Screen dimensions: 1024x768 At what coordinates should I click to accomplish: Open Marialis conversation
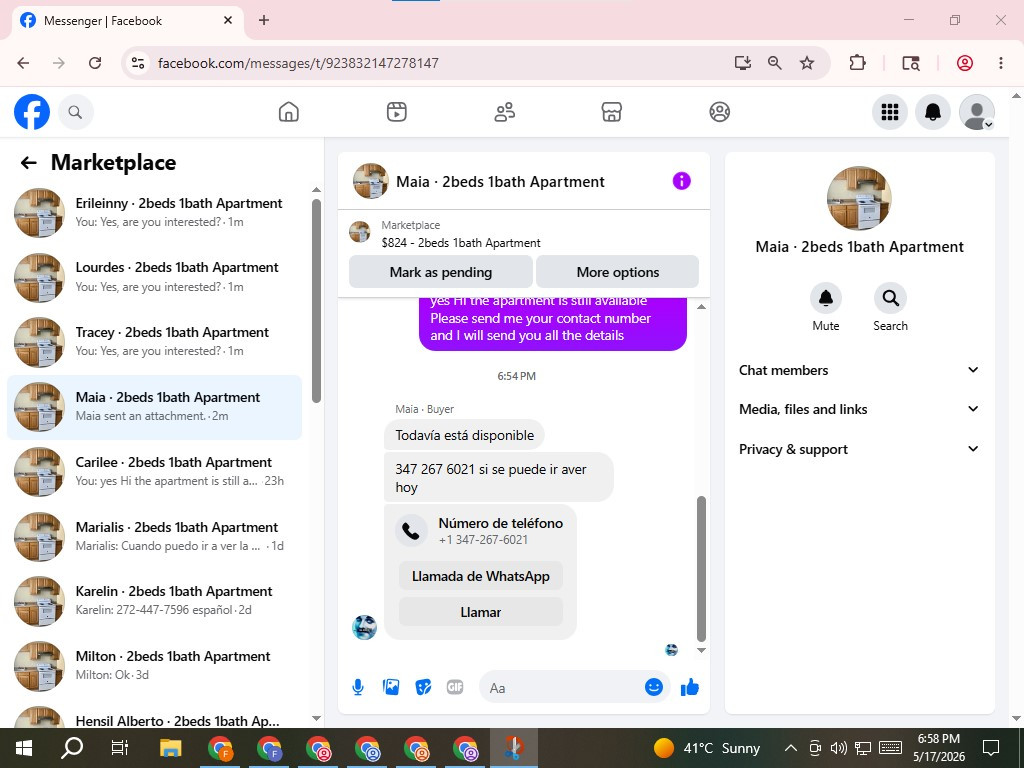point(155,536)
